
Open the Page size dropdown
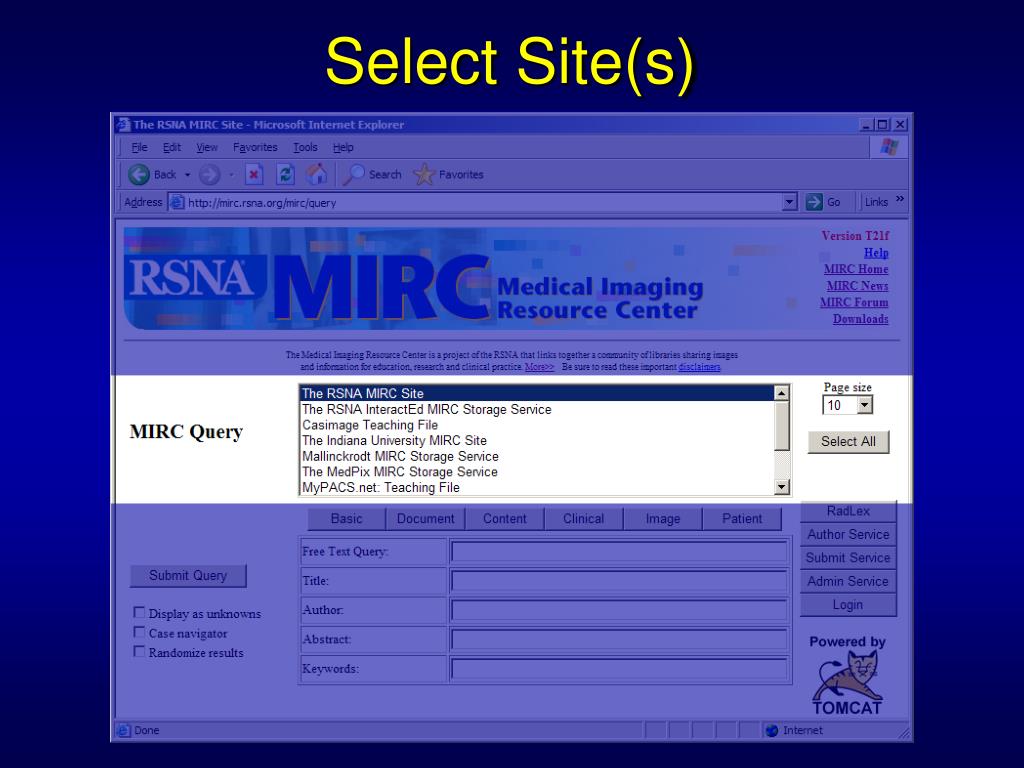848,406
